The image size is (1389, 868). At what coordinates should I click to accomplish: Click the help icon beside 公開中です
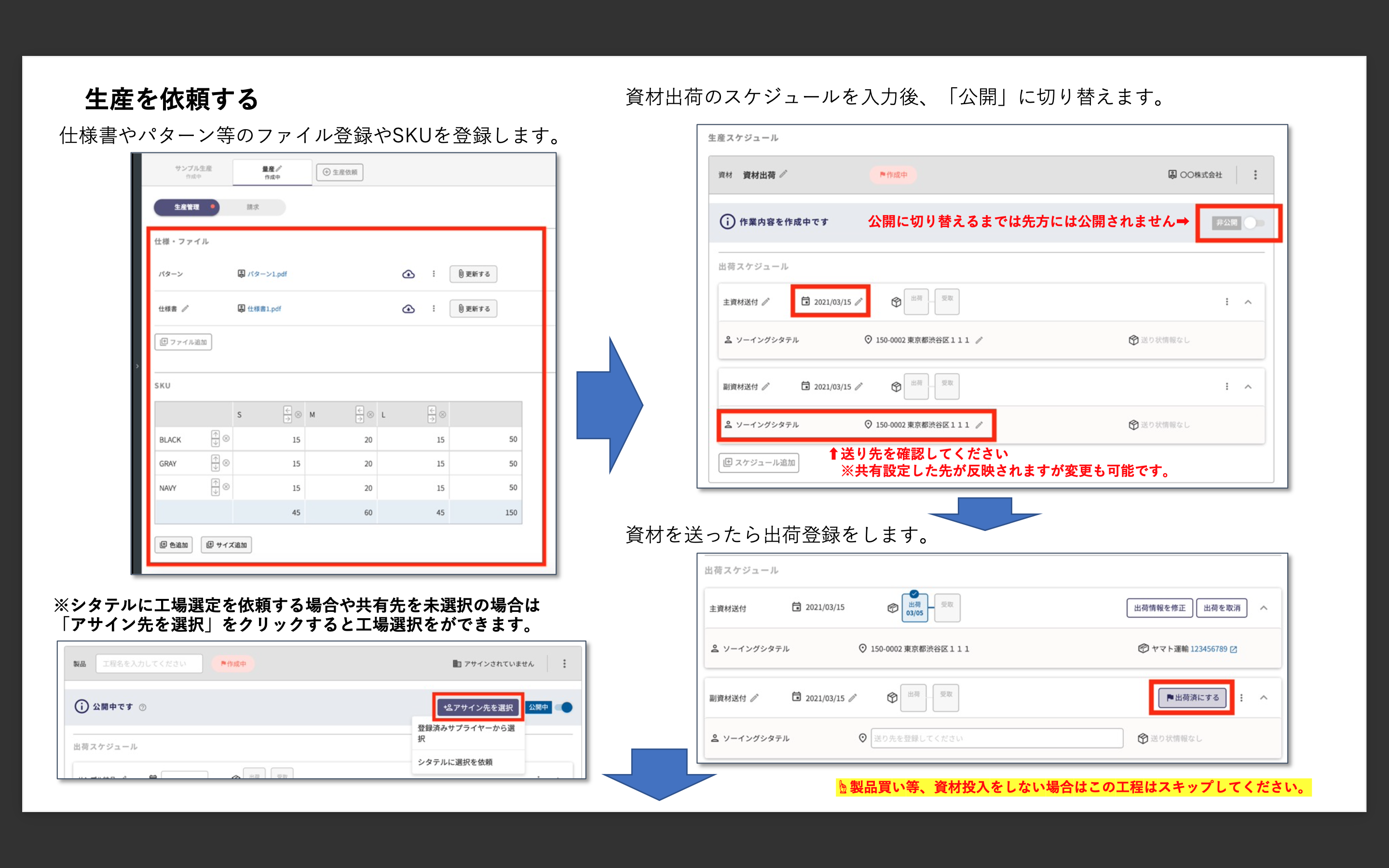tap(143, 707)
